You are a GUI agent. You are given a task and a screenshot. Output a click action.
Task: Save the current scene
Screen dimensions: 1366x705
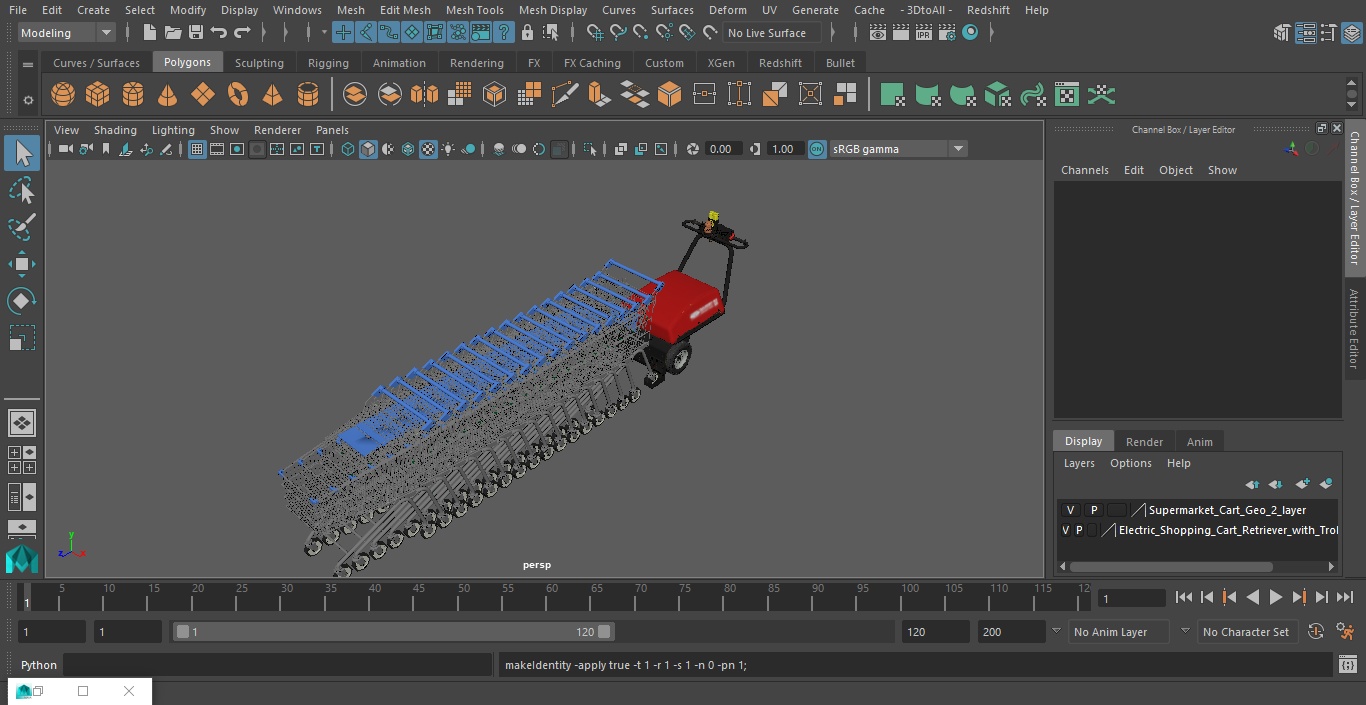click(x=196, y=33)
